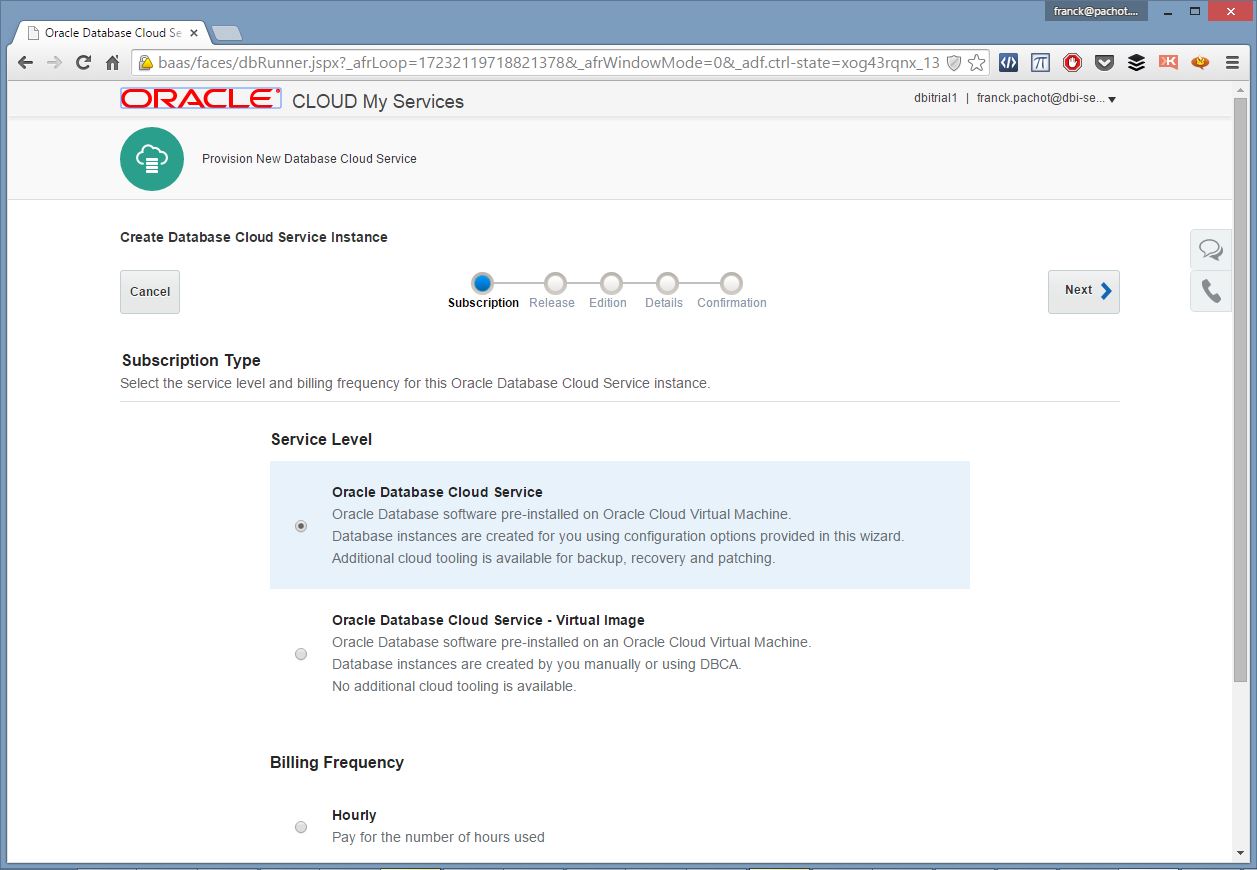Viewport: 1257px width, 870px height.
Task: Open the Chrome hamburger menu
Action: click(1232, 62)
